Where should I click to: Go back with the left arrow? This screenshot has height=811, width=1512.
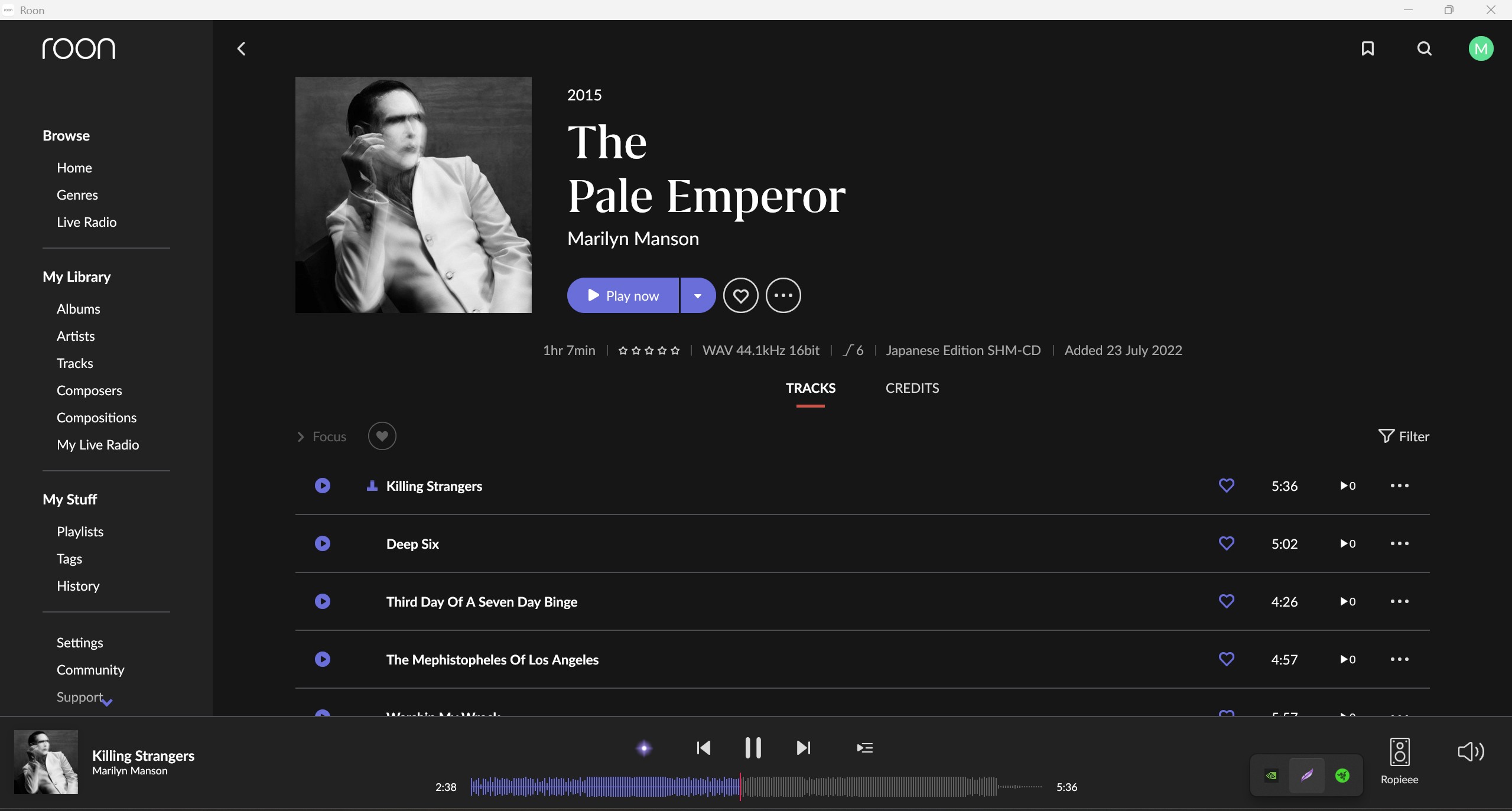coord(241,48)
